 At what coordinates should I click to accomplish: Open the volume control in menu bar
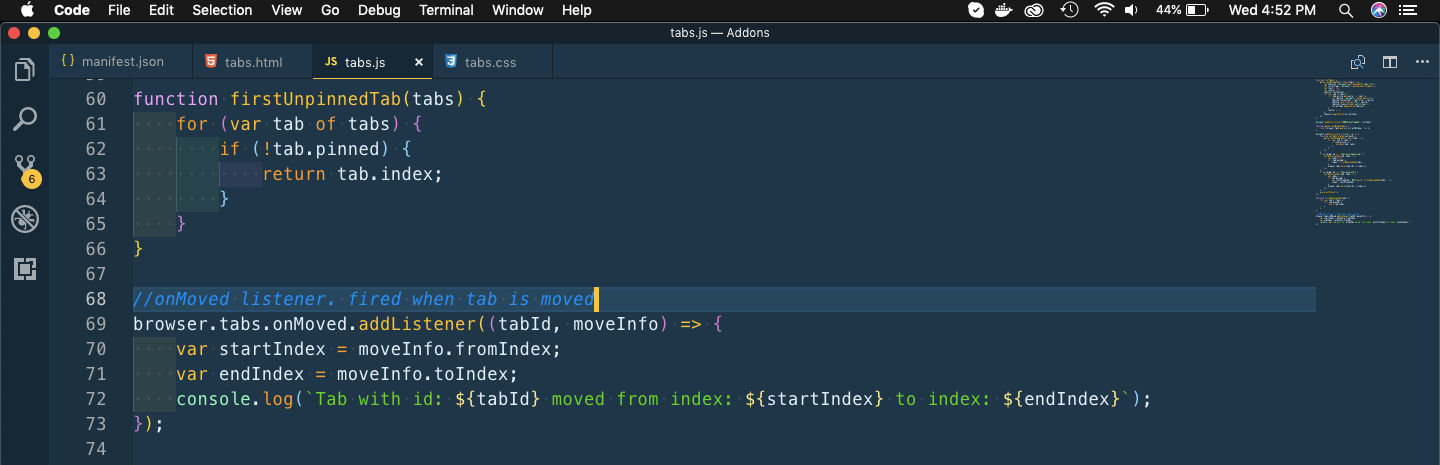coord(1131,10)
